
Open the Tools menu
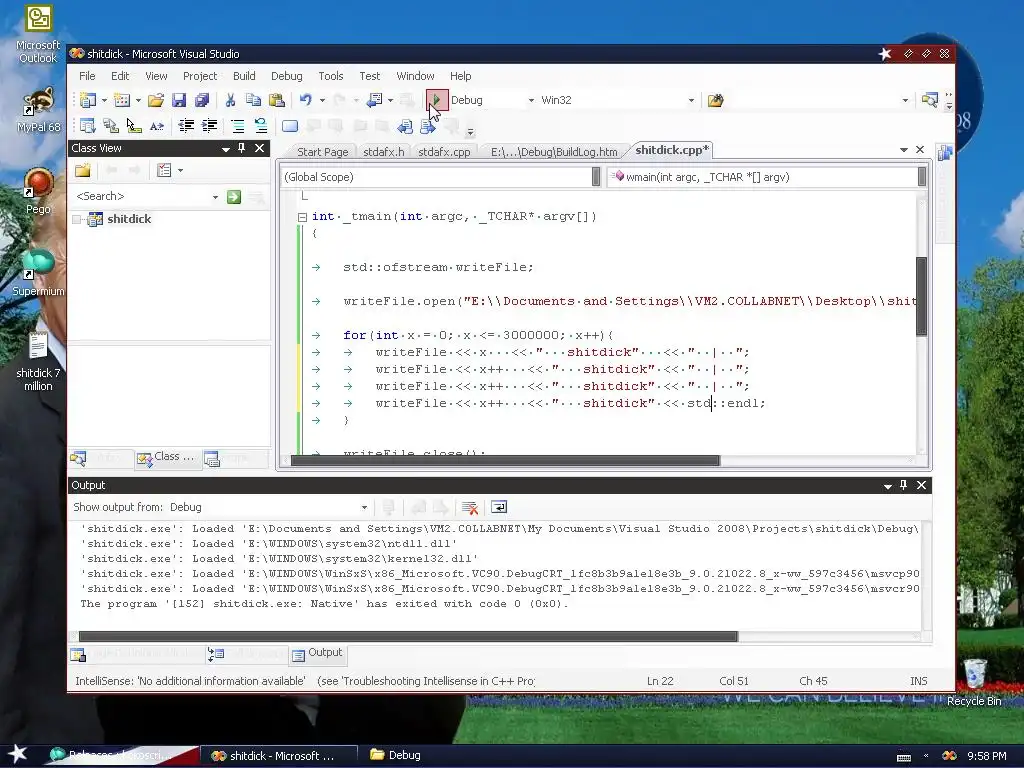(331, 76)
